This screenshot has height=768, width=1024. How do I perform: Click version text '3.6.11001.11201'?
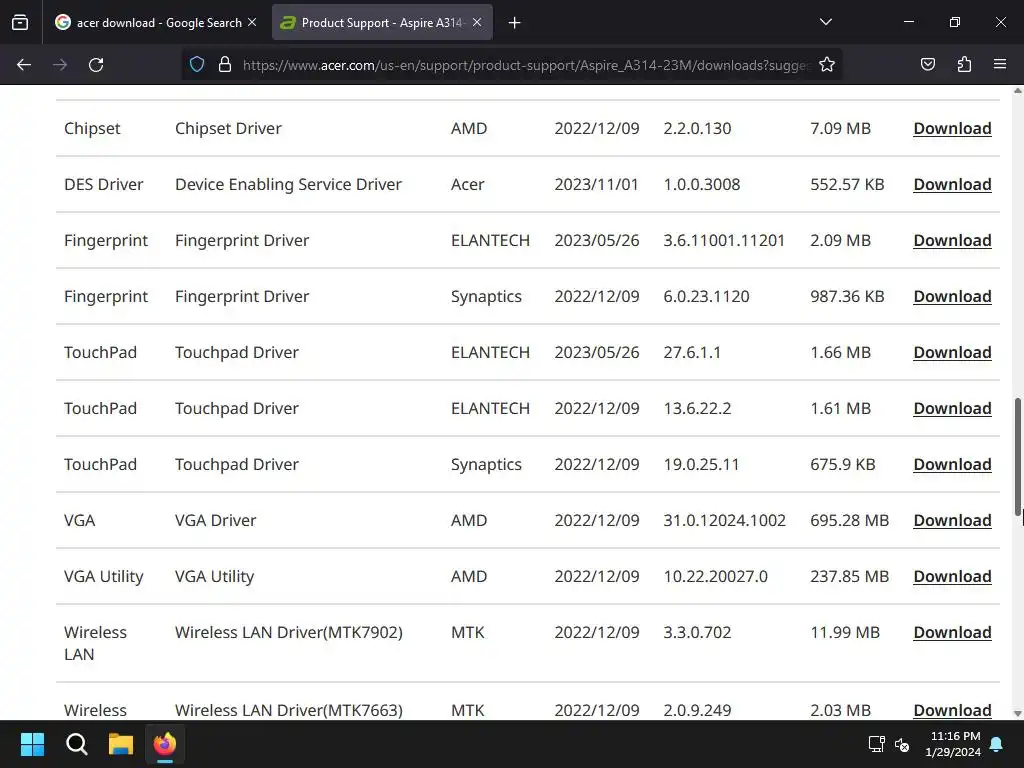click(x=724, y=241)
